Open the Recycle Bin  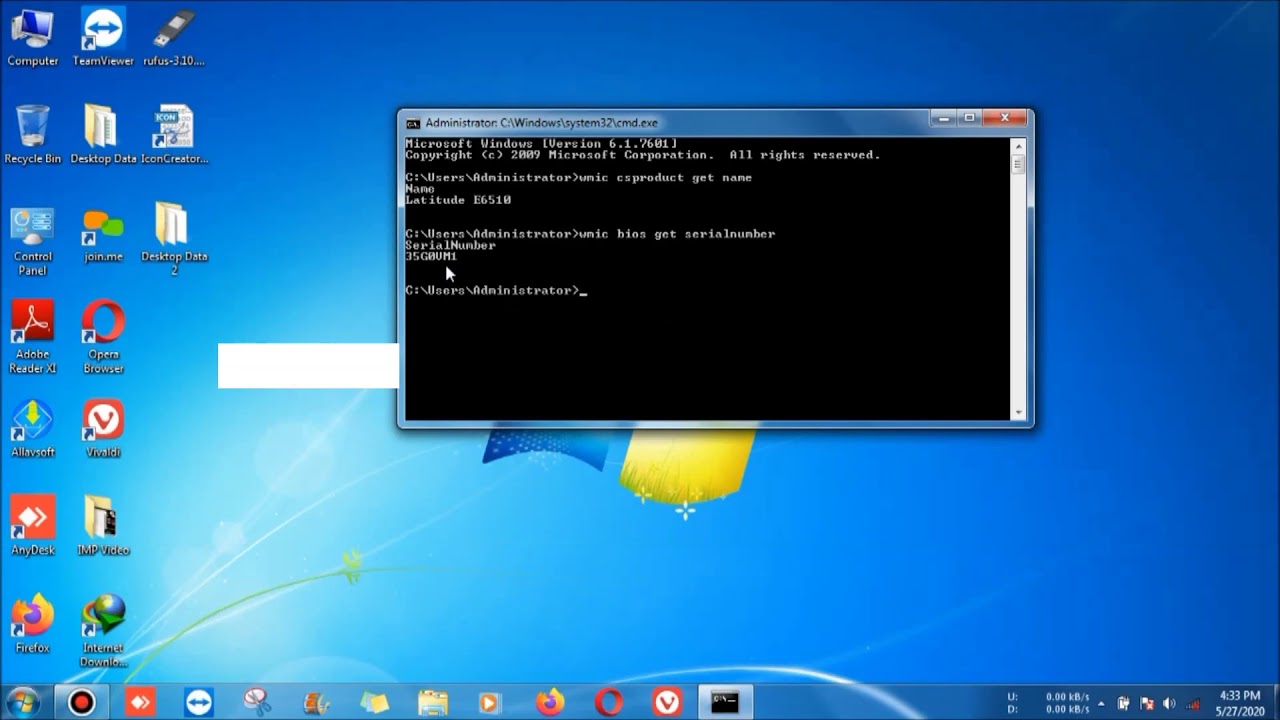[32, 135]
